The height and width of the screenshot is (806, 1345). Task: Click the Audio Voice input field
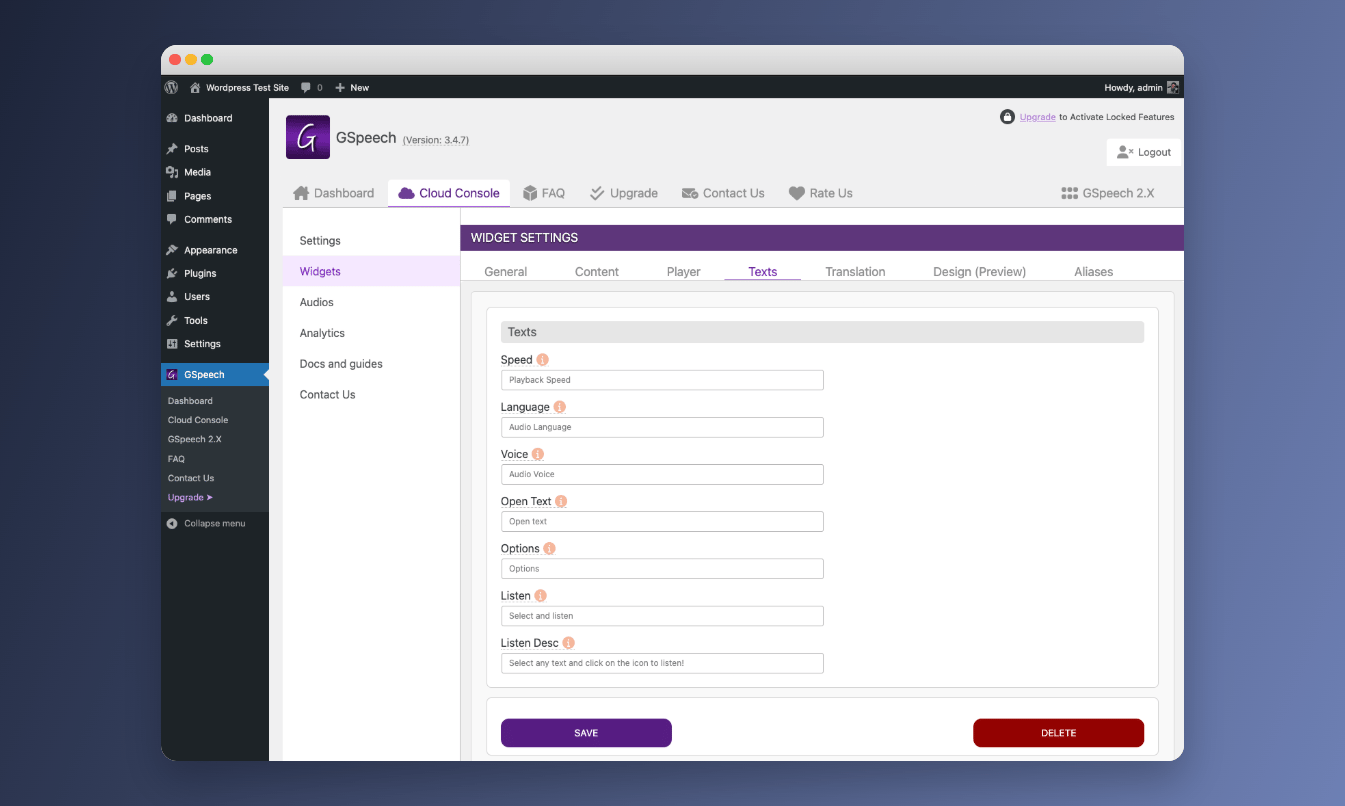662,474
